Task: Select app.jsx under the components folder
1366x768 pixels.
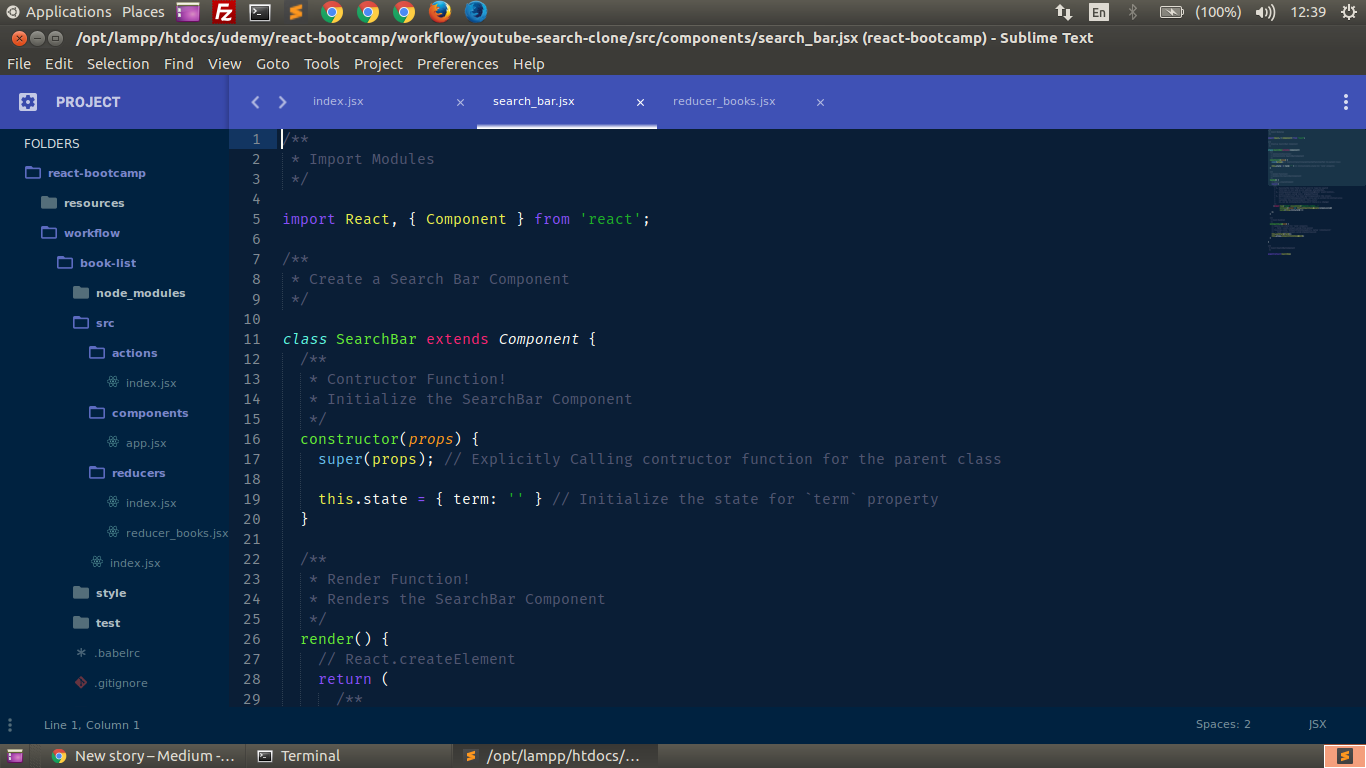Action: (144, 442)
